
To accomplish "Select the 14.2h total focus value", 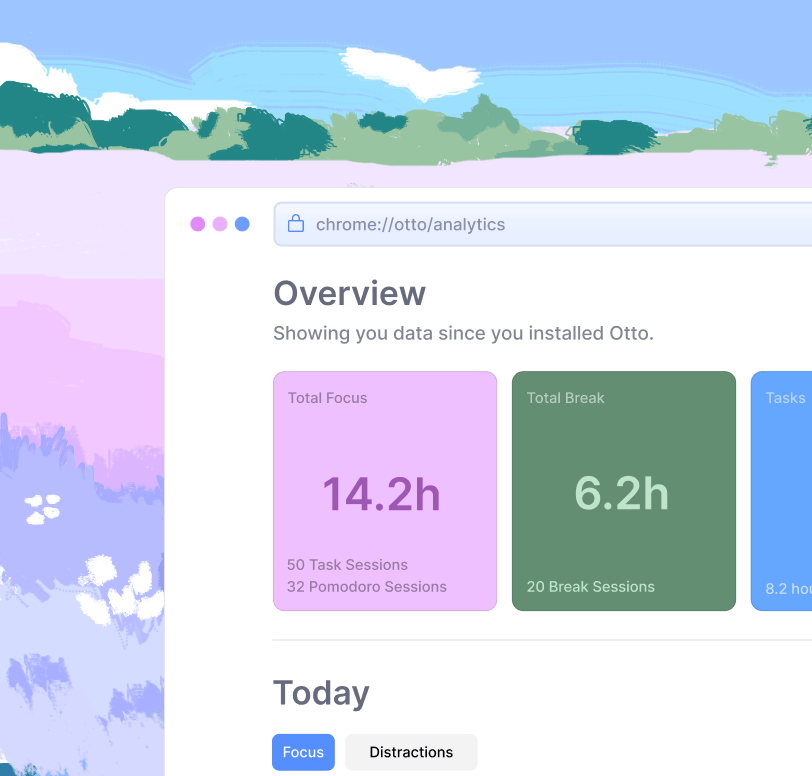I will coord(381,494).
